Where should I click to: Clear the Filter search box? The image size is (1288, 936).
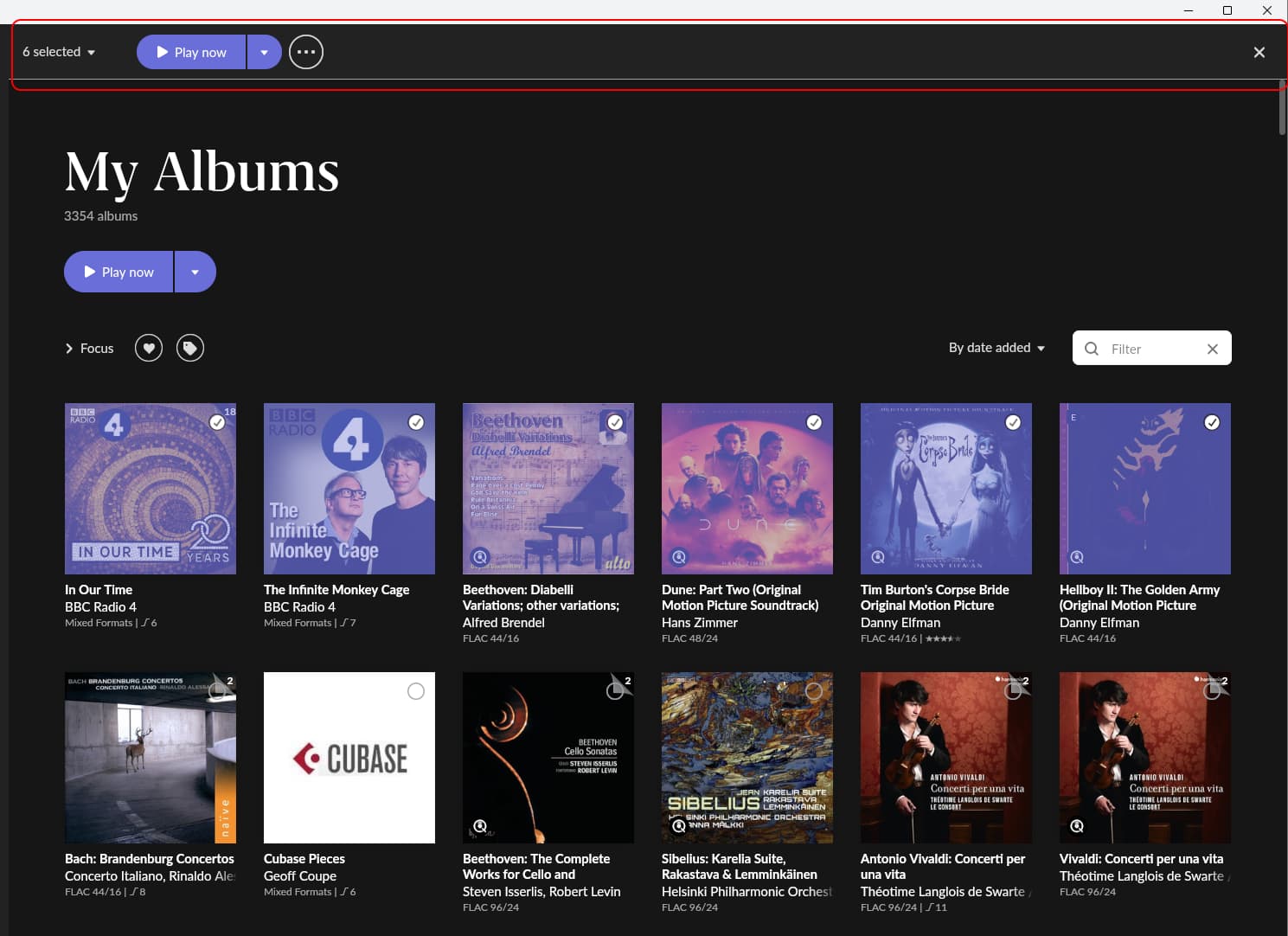(x=1213, y=349)
